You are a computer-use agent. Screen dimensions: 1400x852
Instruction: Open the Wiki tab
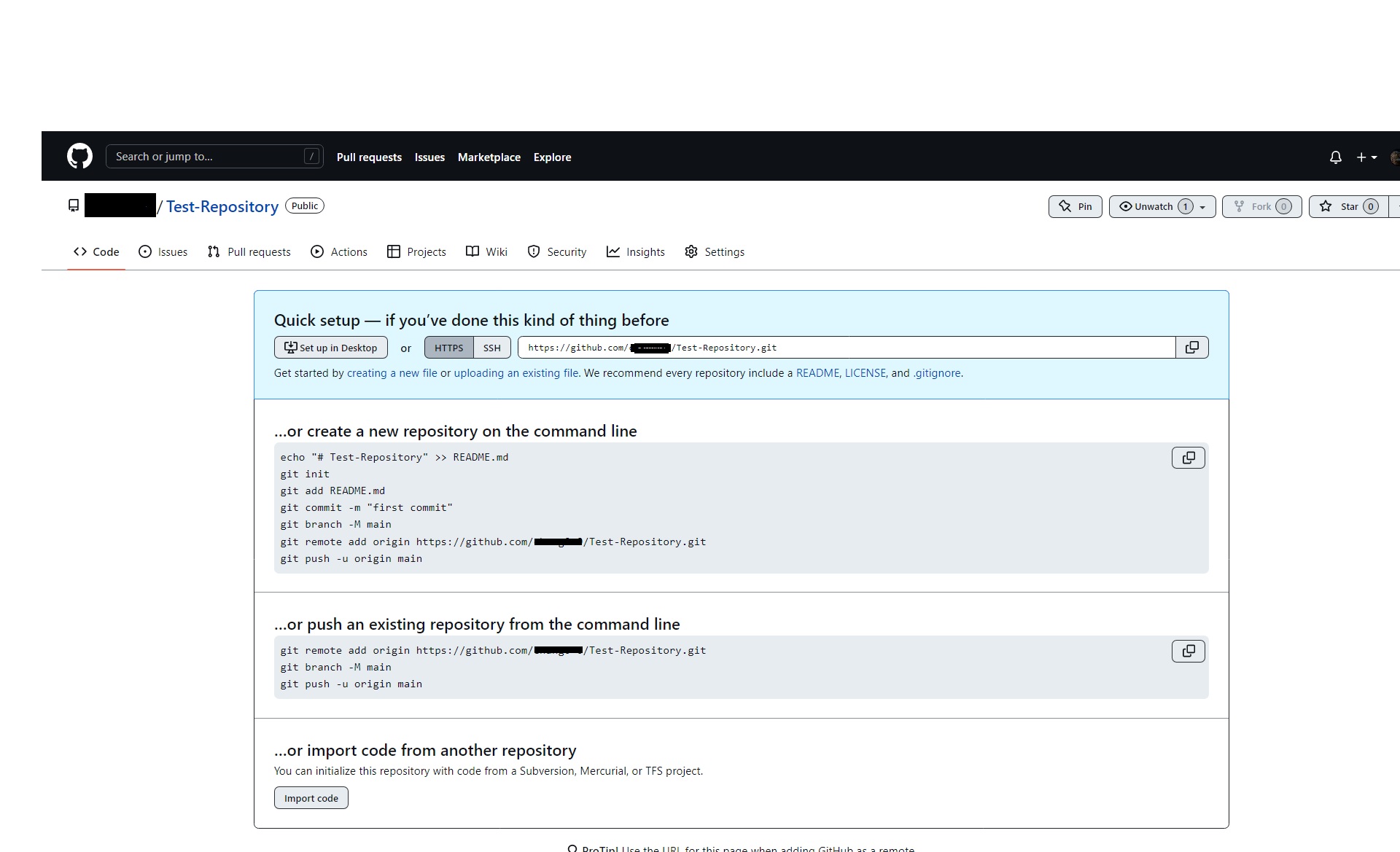click(x=486, y=251)
